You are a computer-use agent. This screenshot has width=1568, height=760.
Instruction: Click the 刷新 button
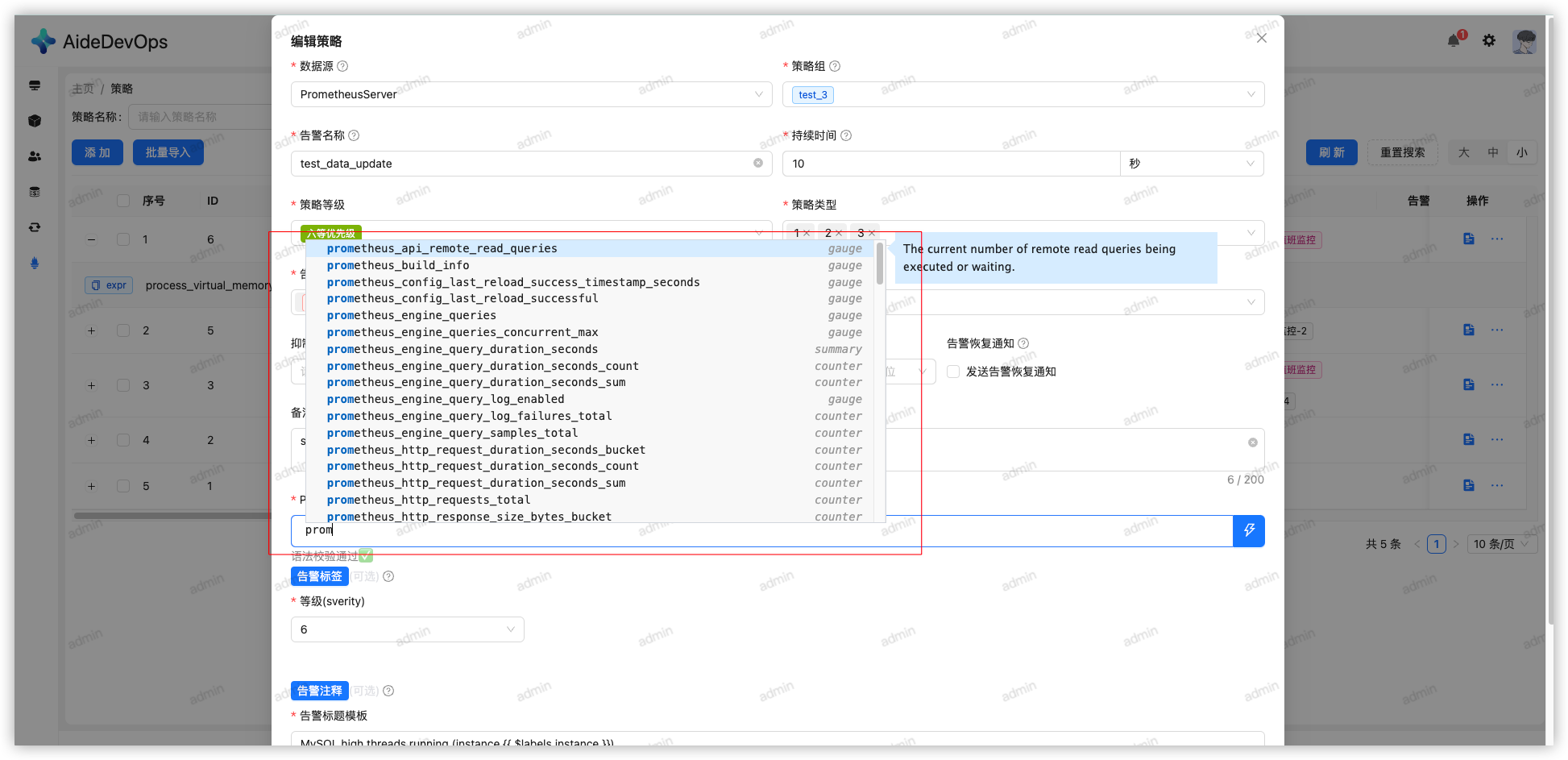click(1331, 152)
